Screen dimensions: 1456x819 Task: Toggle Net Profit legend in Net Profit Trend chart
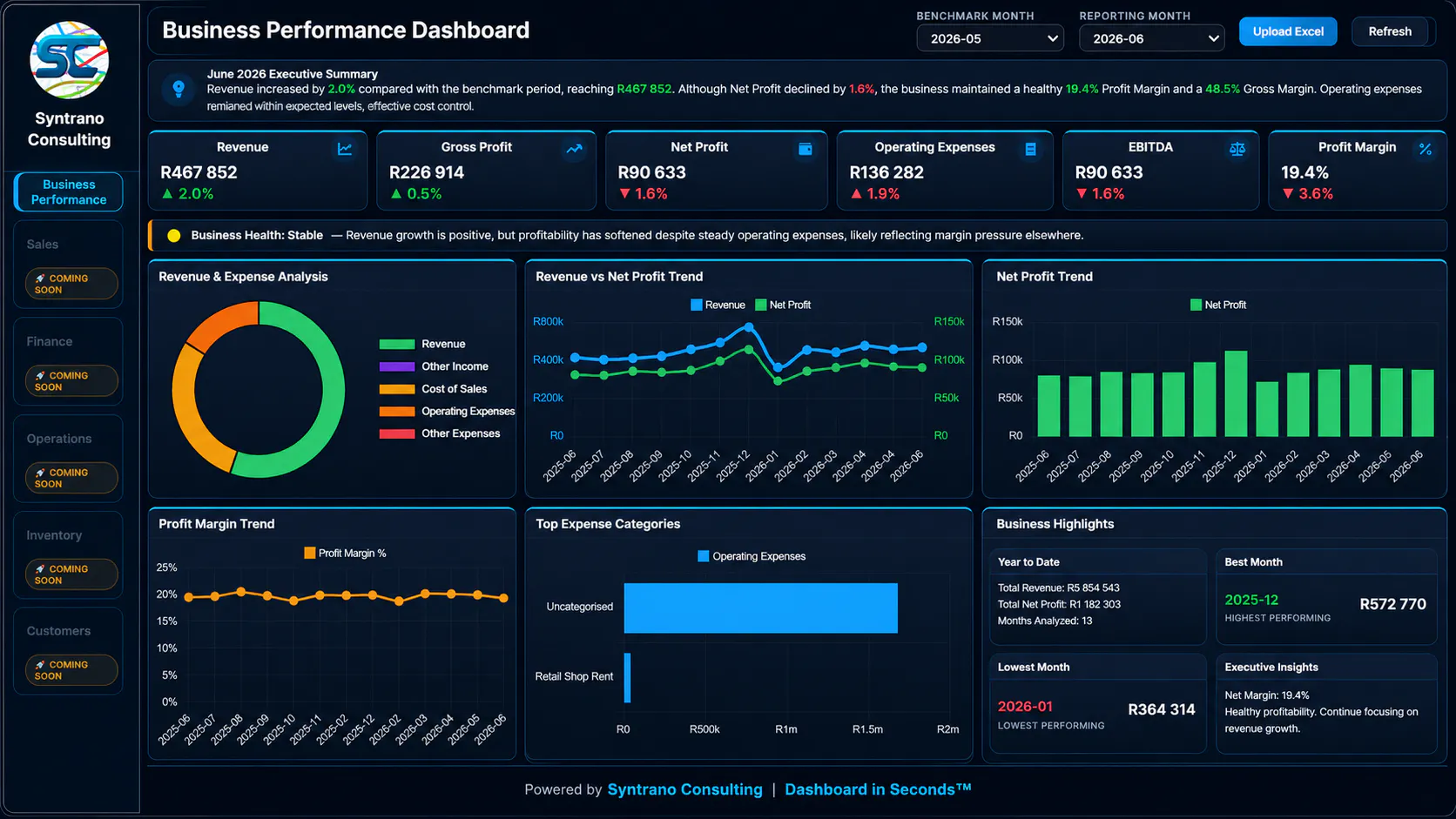click(x=1218, y=305)
